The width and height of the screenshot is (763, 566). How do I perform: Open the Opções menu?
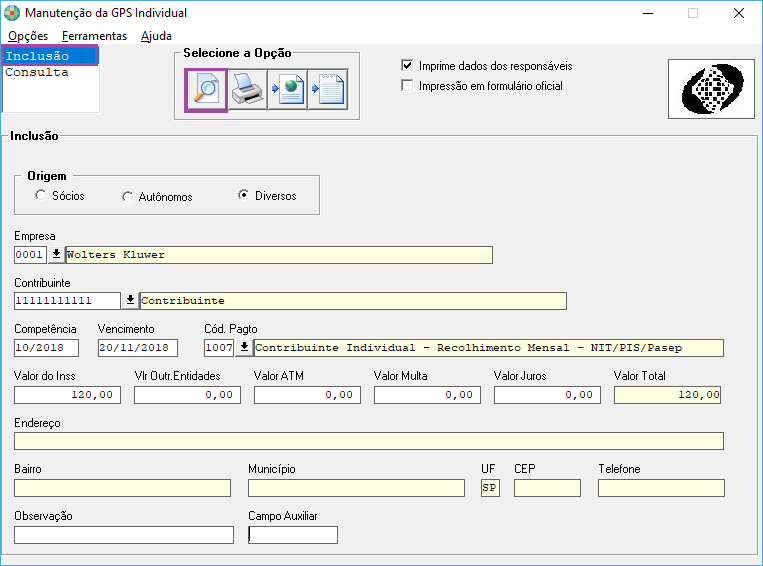click(28, 36)
